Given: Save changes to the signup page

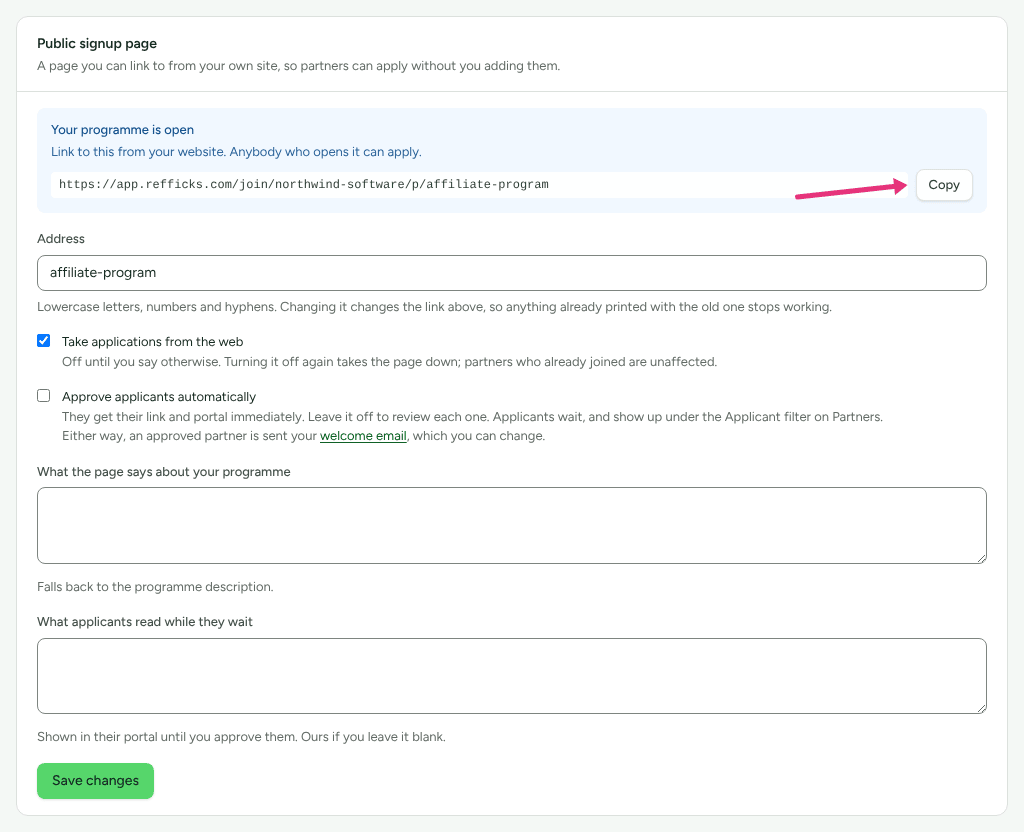Looking at the screenshot, I should tap(95, 780).
